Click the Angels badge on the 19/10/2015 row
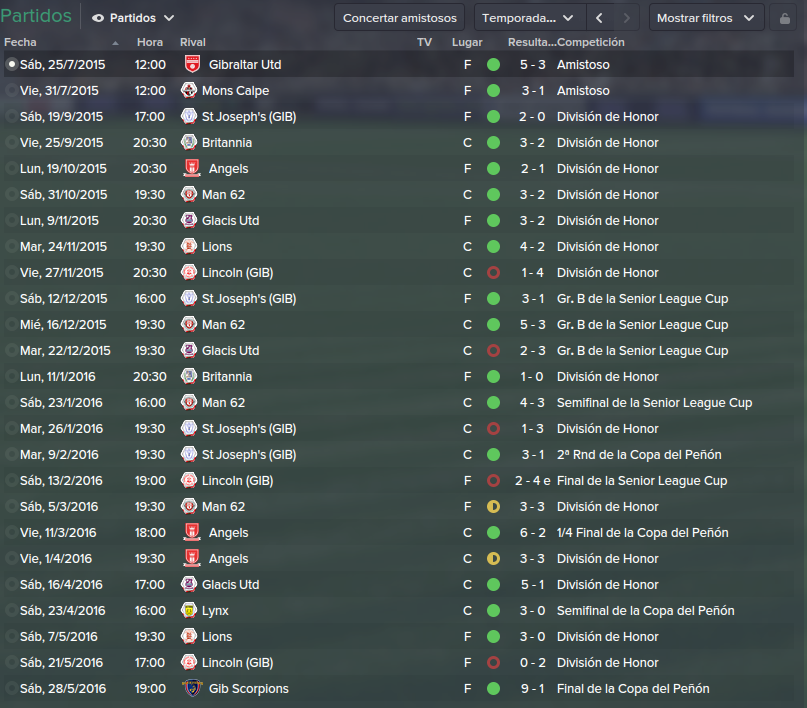807x708 pixels. click(192, 168)
